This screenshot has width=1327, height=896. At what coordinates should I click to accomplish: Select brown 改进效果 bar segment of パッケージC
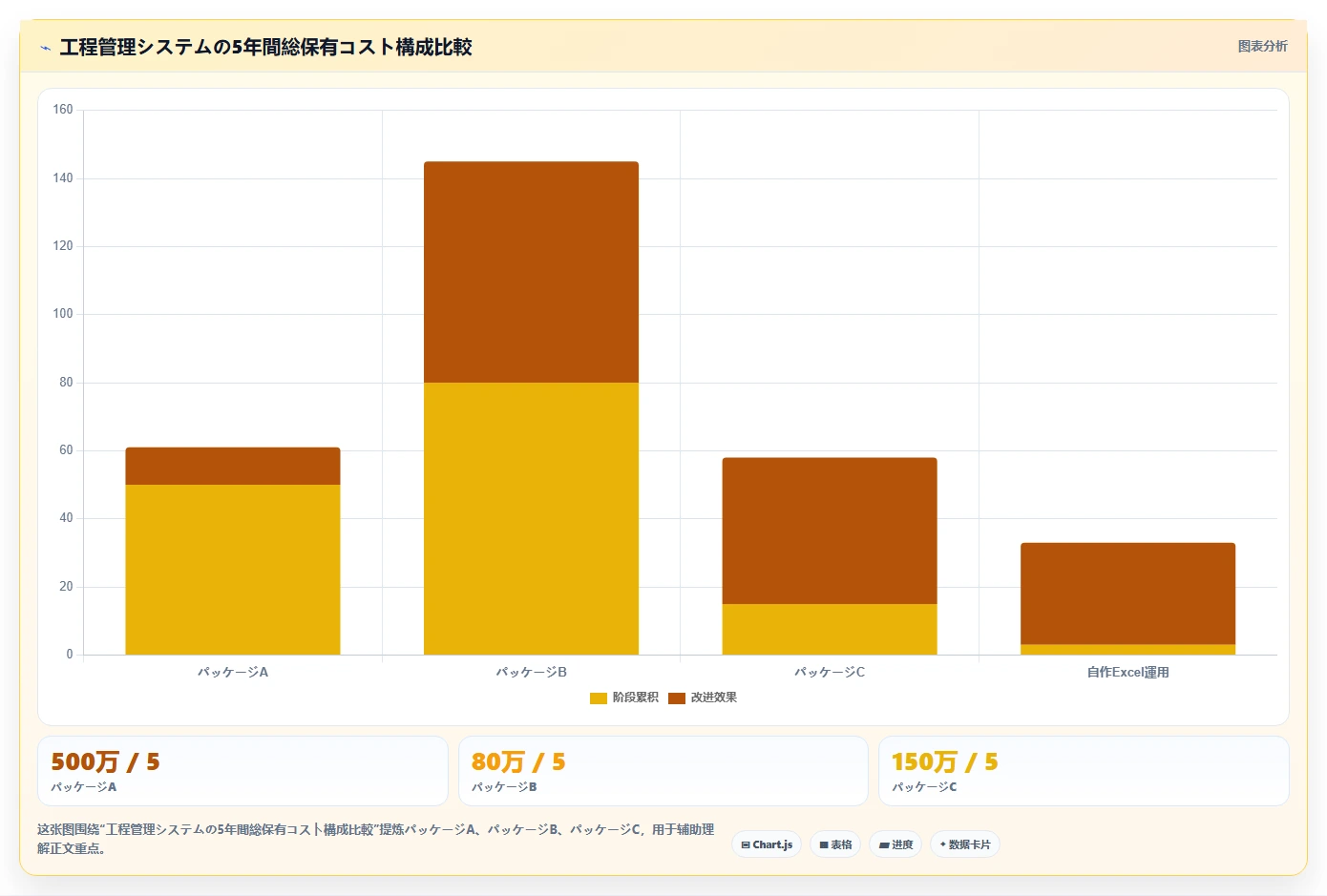click(x=830, y=531)
